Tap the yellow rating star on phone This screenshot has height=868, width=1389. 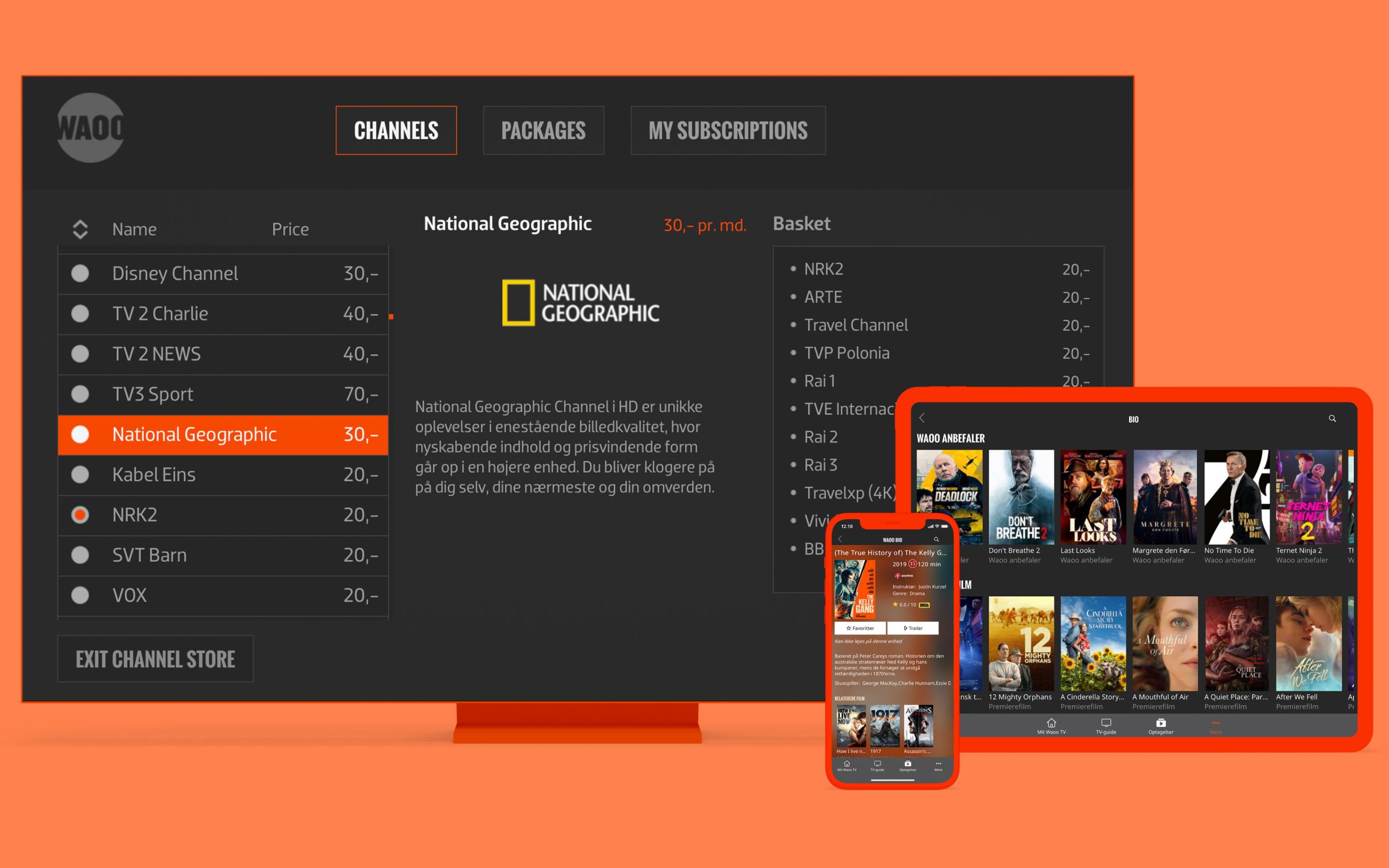point(896,604)
